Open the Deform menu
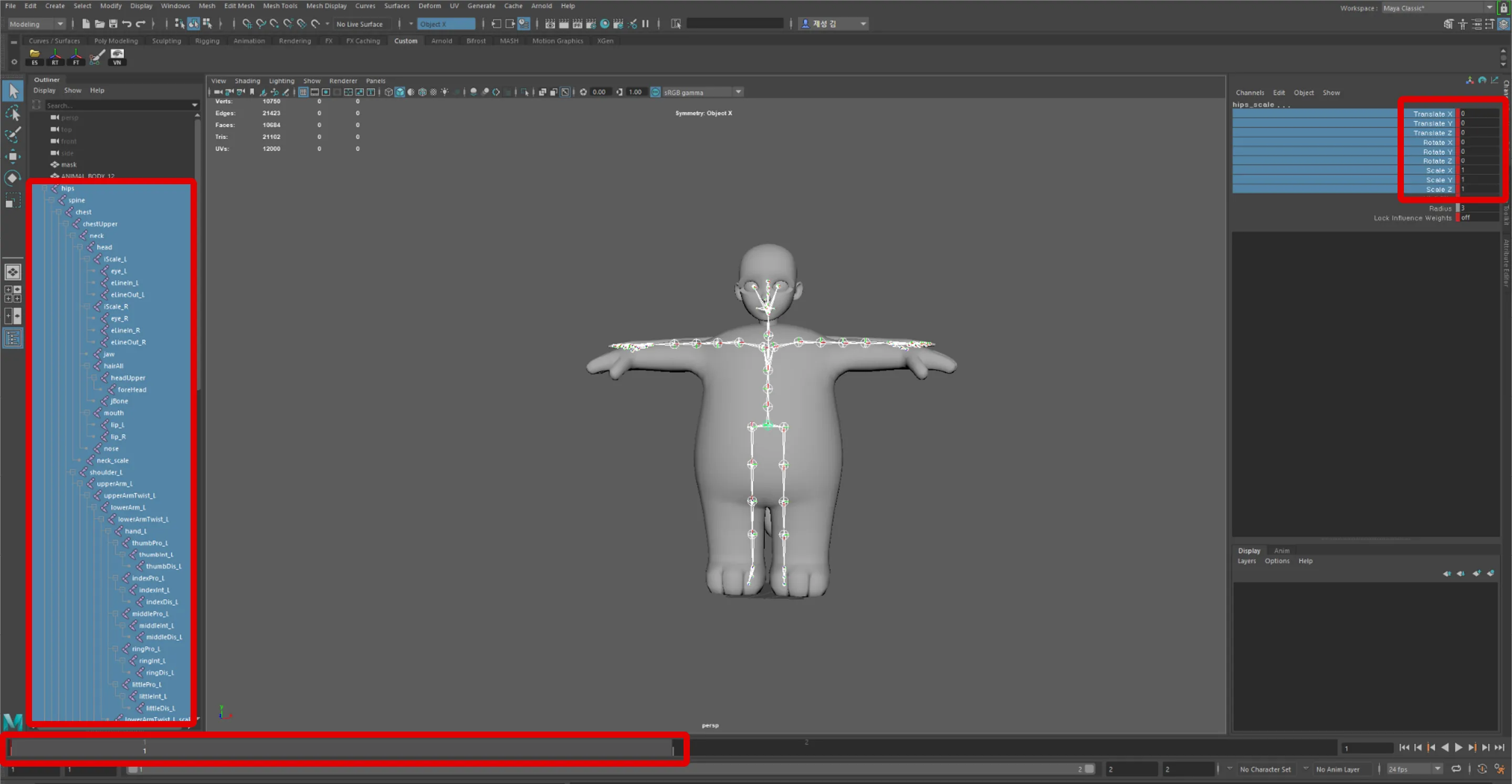Viewport: 1512px width, 784px height. 429,6
